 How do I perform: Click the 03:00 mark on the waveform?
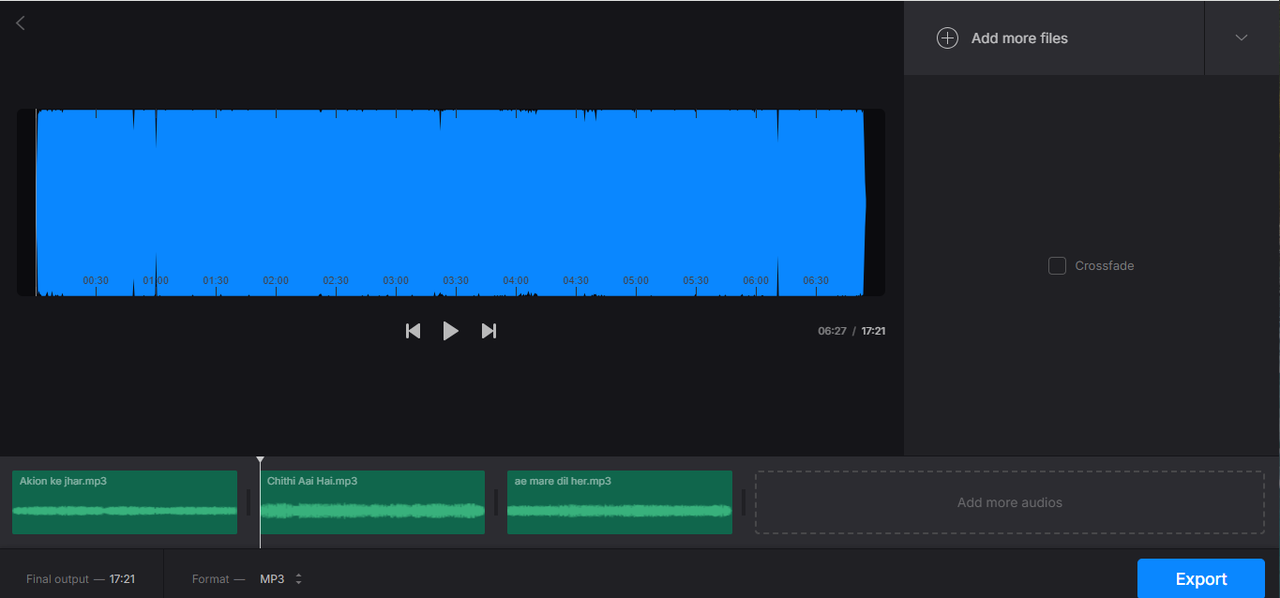(396, 281)
